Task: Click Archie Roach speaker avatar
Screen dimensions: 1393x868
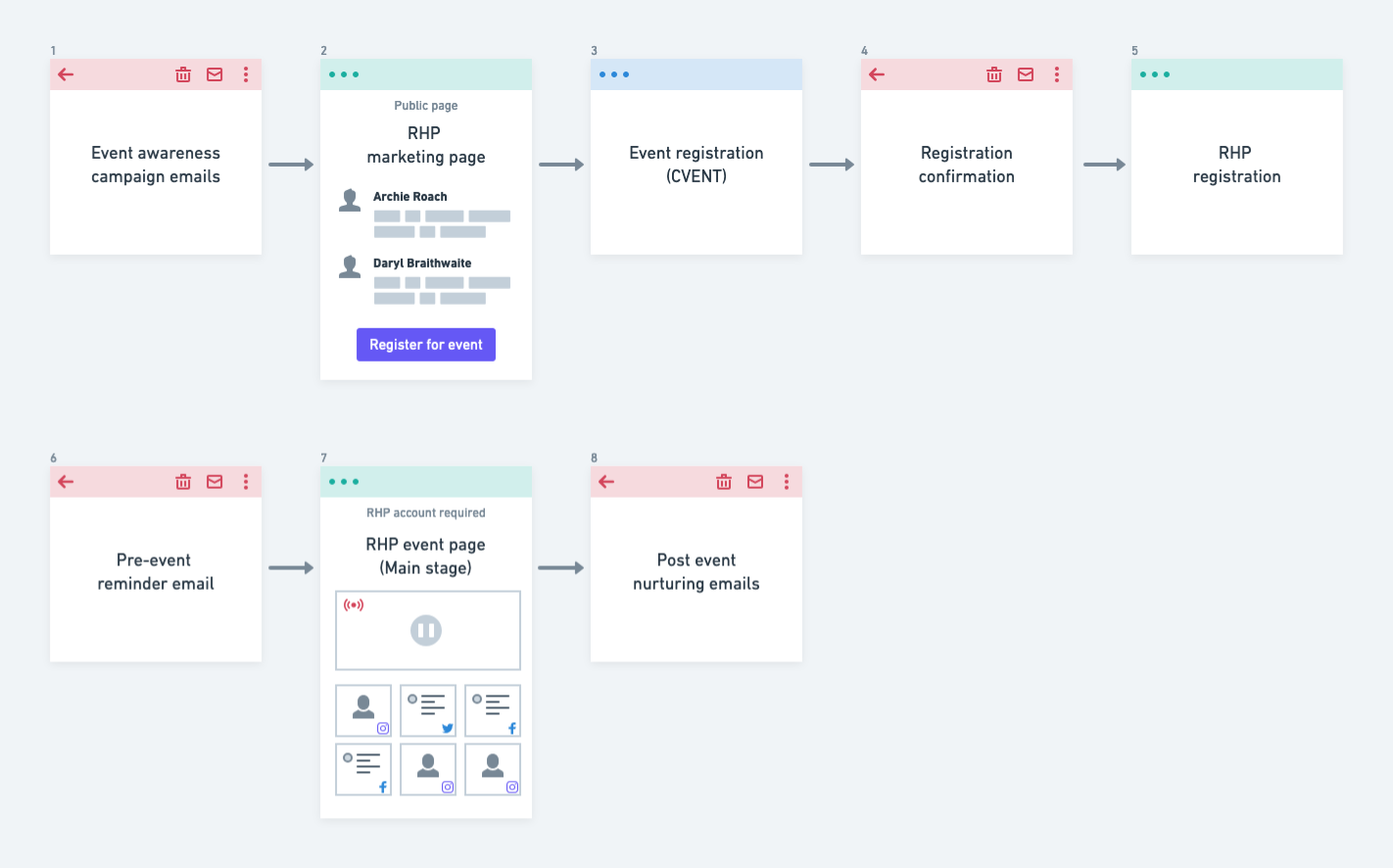Action: coord(350,200)
